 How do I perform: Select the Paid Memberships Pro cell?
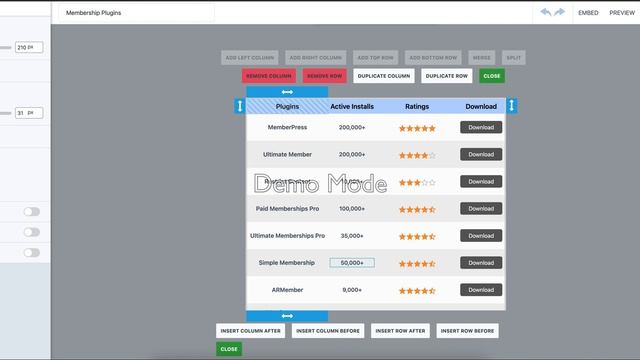tap(287, 209)
